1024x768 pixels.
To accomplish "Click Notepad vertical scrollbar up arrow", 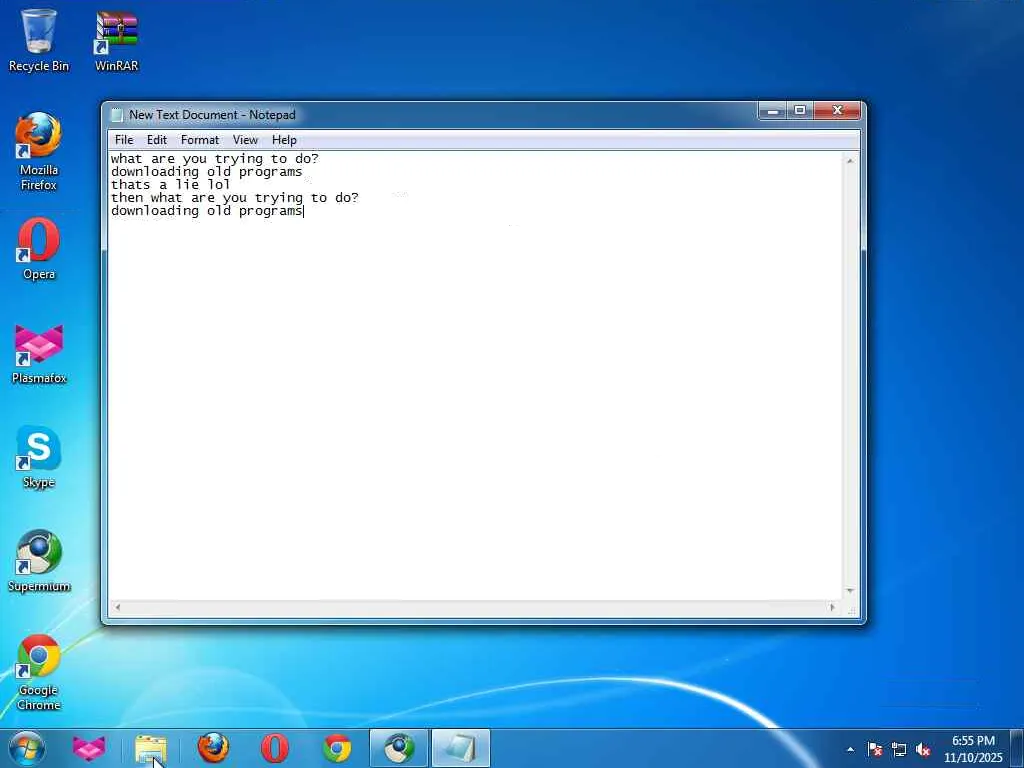I will (850, 160).
